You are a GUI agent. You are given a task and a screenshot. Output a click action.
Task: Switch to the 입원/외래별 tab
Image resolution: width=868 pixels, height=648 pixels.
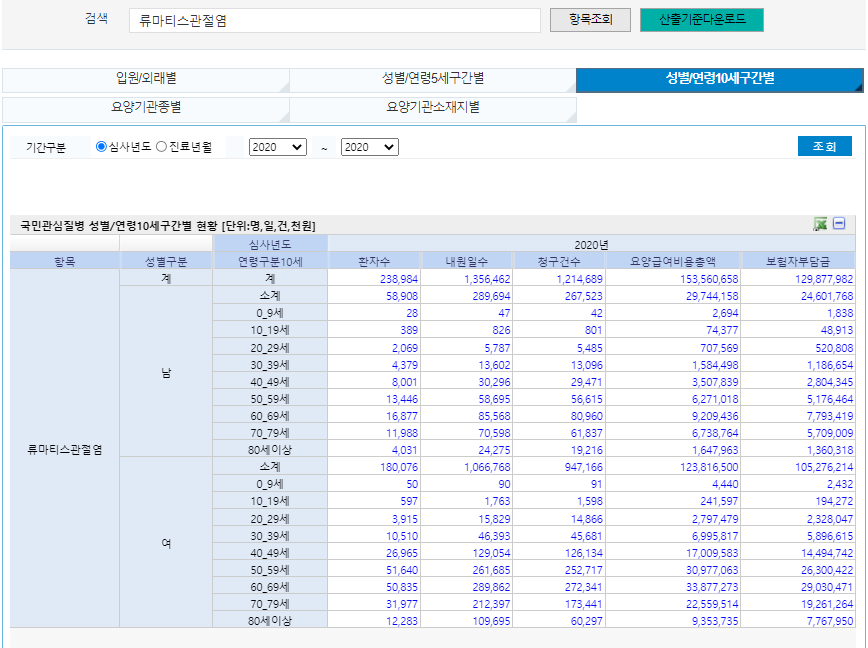[146, 79]
